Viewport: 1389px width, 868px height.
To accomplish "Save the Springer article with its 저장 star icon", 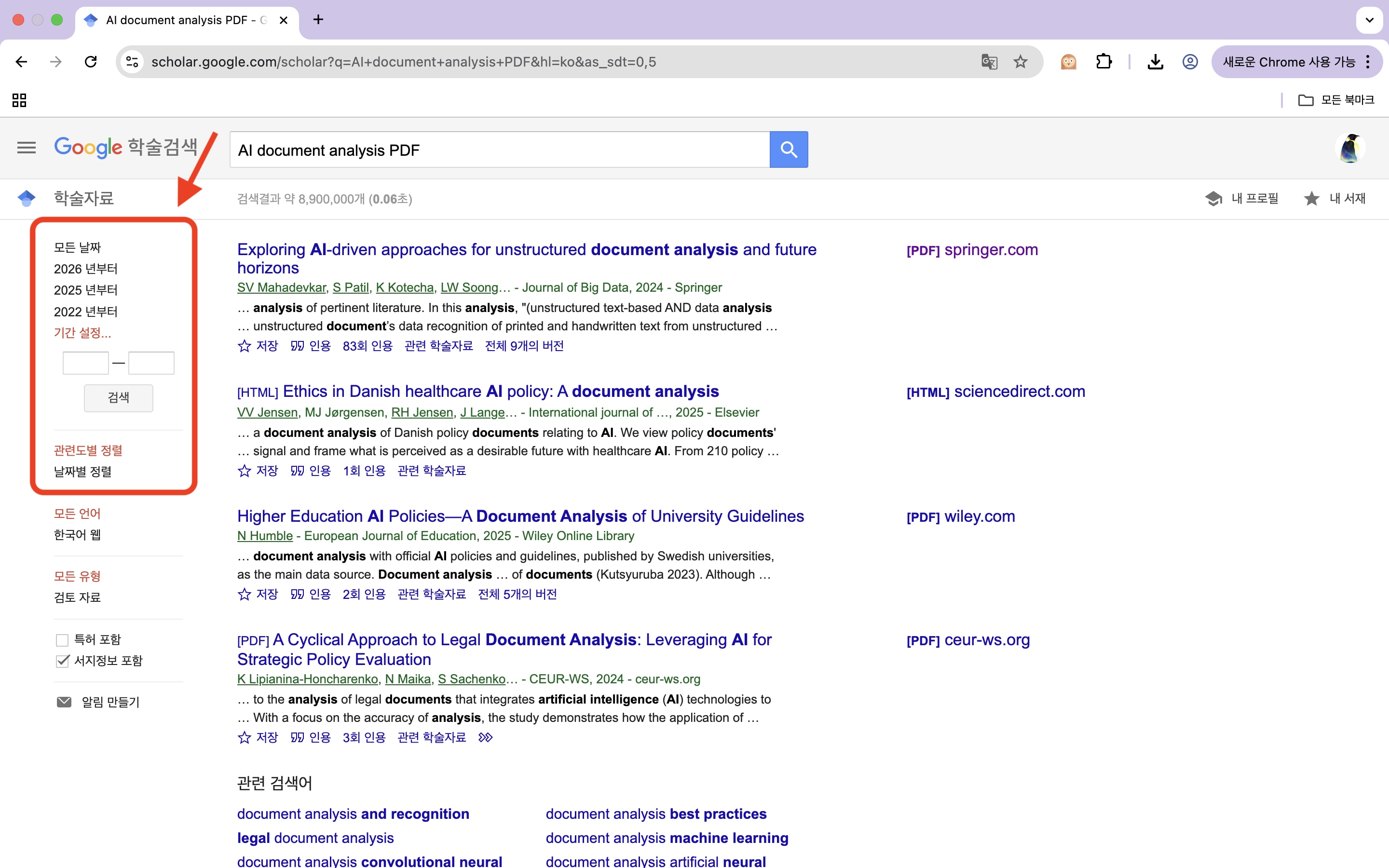I will click(244, 346).
